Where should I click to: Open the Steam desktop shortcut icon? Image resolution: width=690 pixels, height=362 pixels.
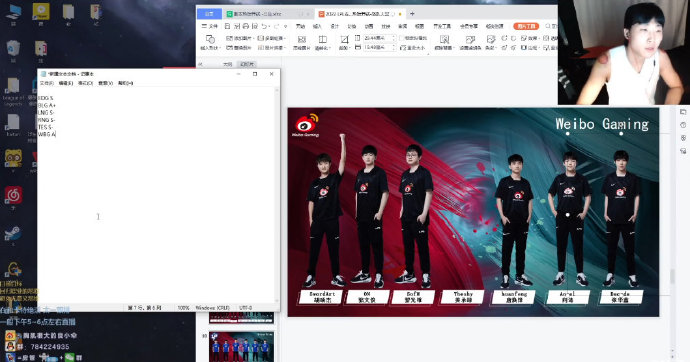[13, 234]
